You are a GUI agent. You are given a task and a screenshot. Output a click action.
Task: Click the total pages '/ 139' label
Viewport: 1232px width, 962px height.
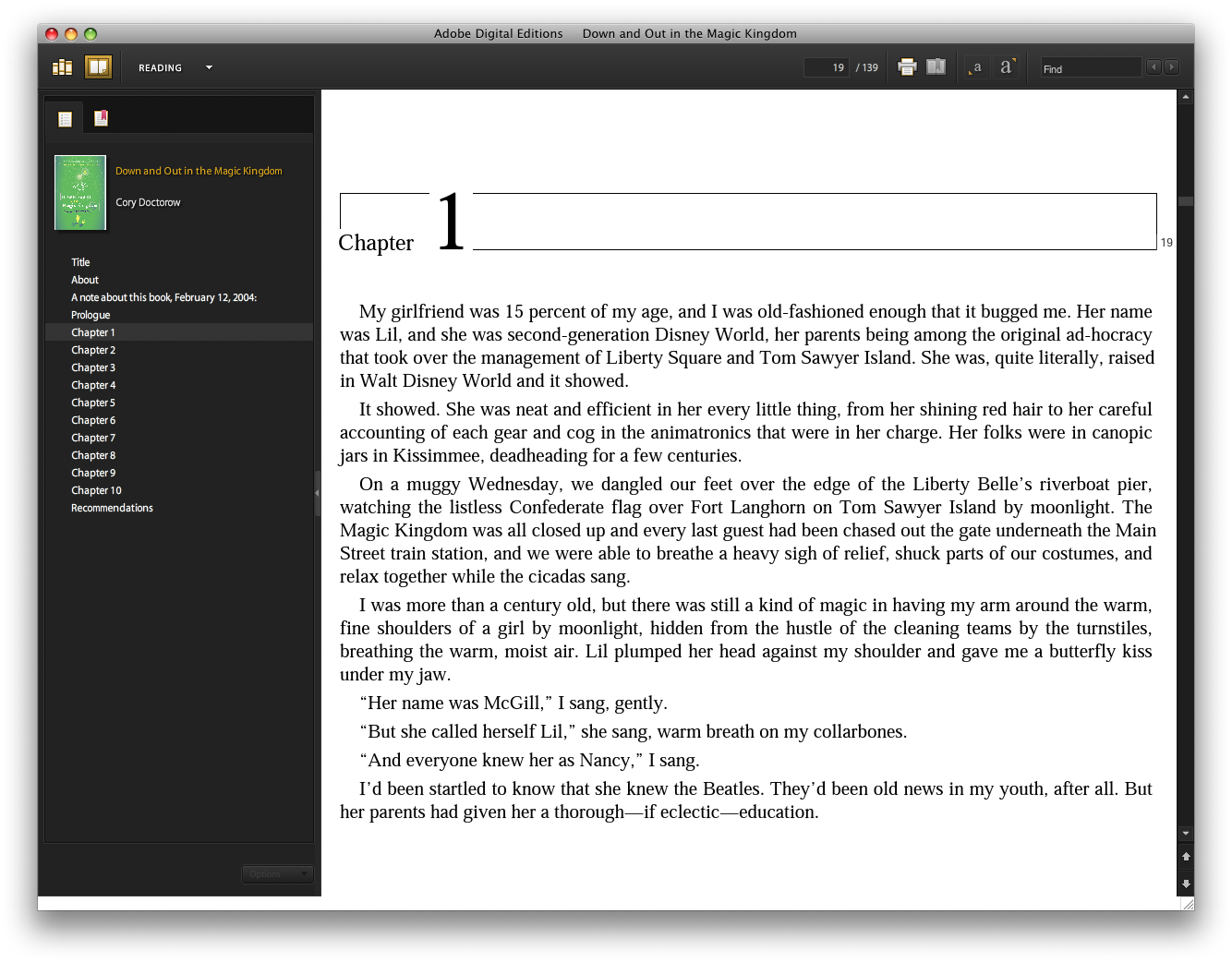[x=867, y=67]
